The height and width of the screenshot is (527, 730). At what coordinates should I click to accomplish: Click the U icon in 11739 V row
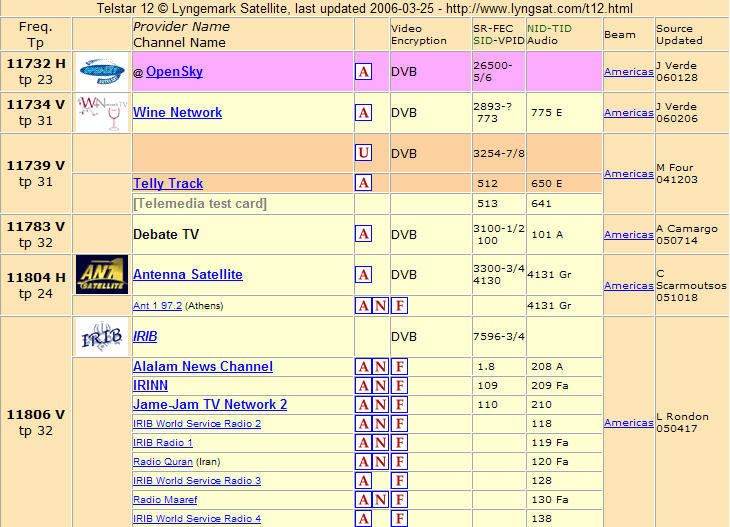pos(364,153)
